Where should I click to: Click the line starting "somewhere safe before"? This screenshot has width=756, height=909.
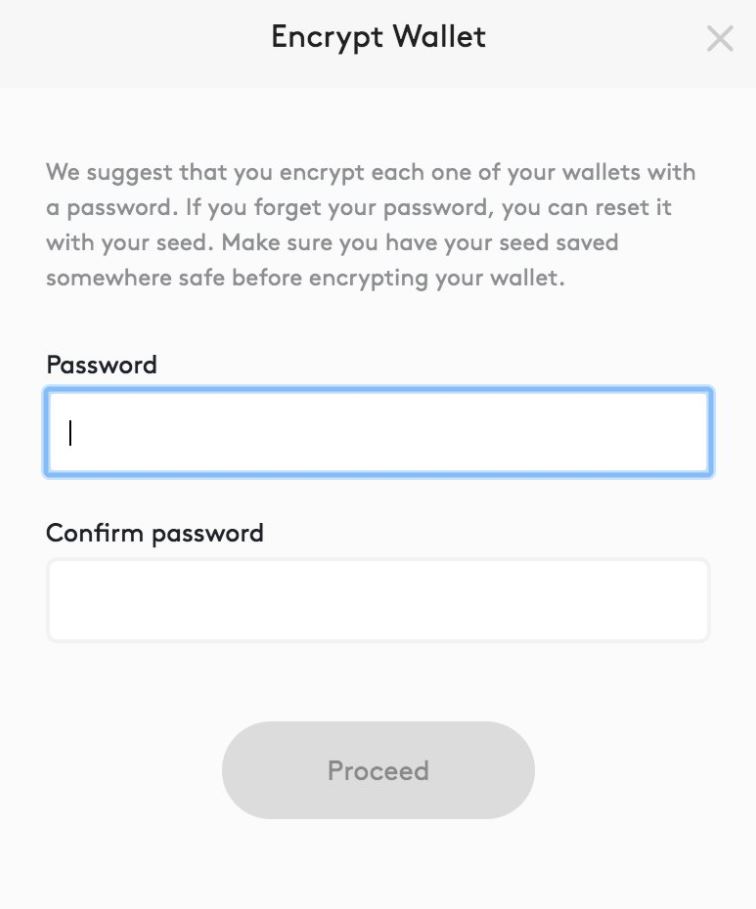click(x=305, y=278)
